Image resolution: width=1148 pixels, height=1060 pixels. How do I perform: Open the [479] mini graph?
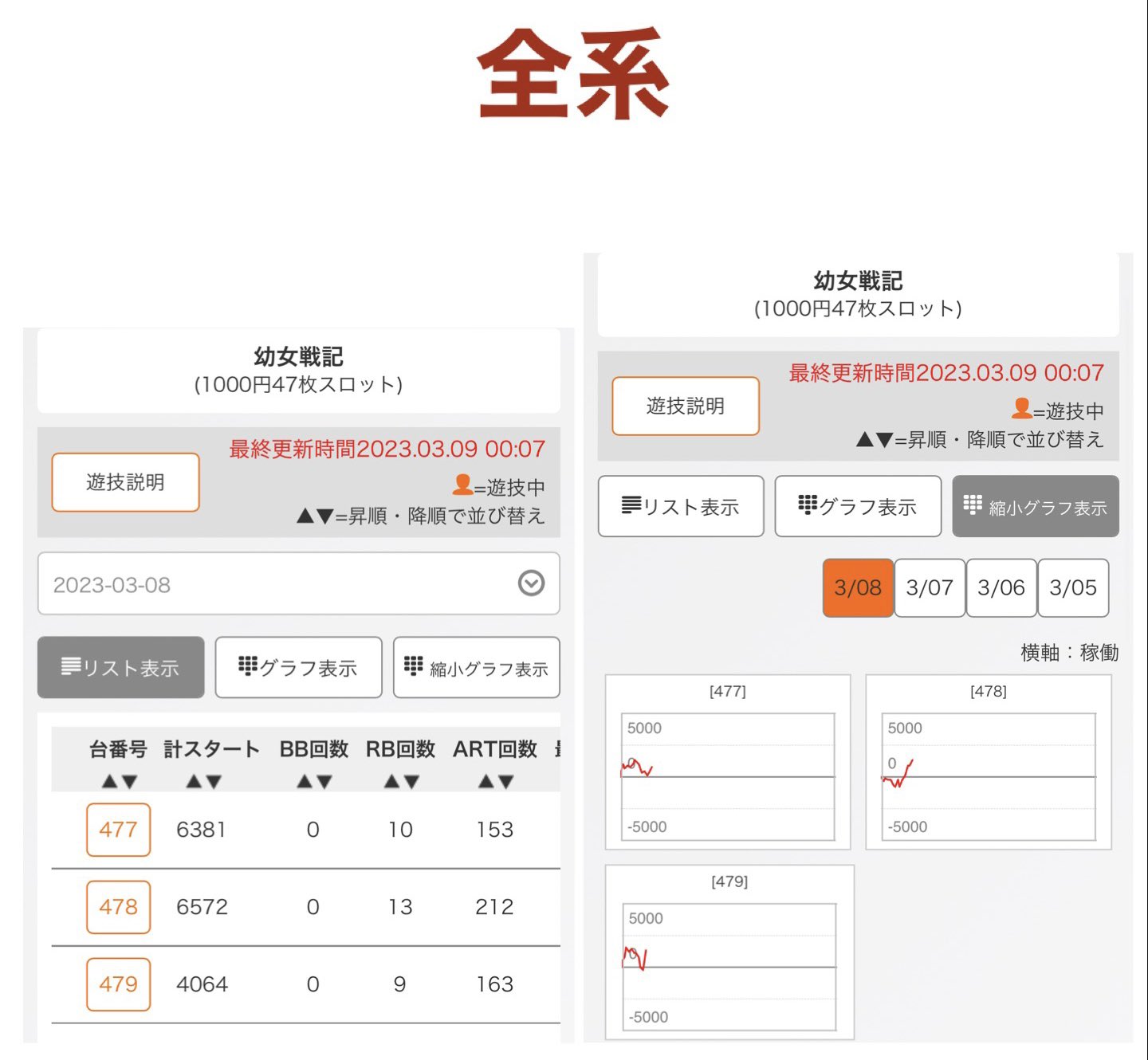click(x=729, y=952)
